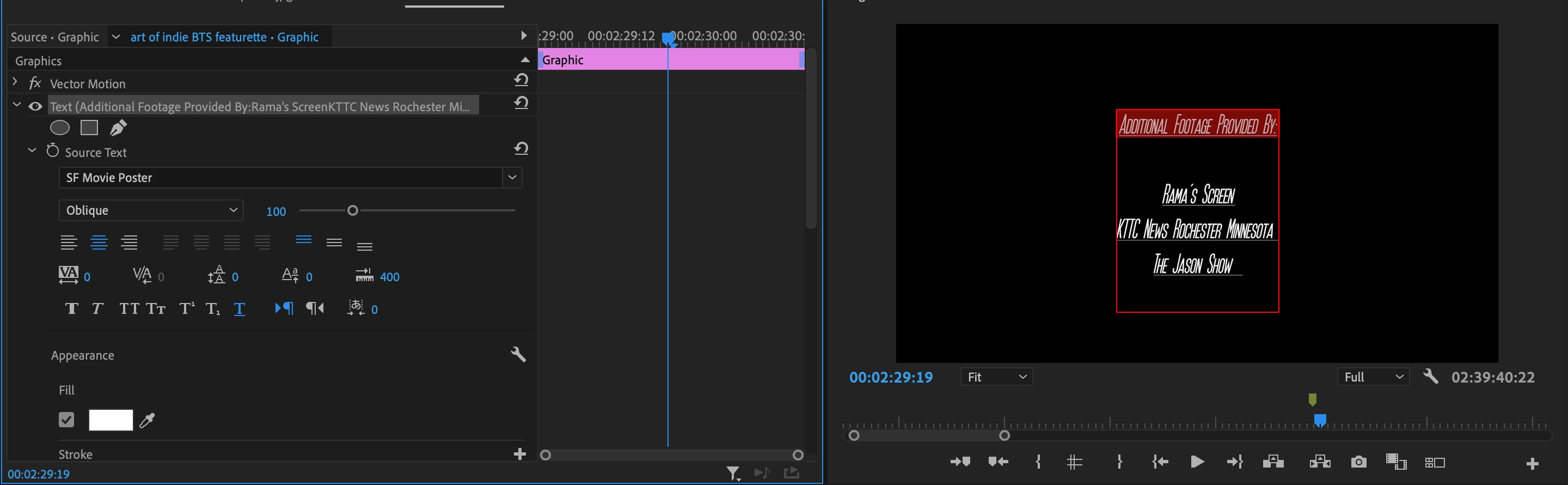Filter properties with funnel icon

click(x=733, y=474)
